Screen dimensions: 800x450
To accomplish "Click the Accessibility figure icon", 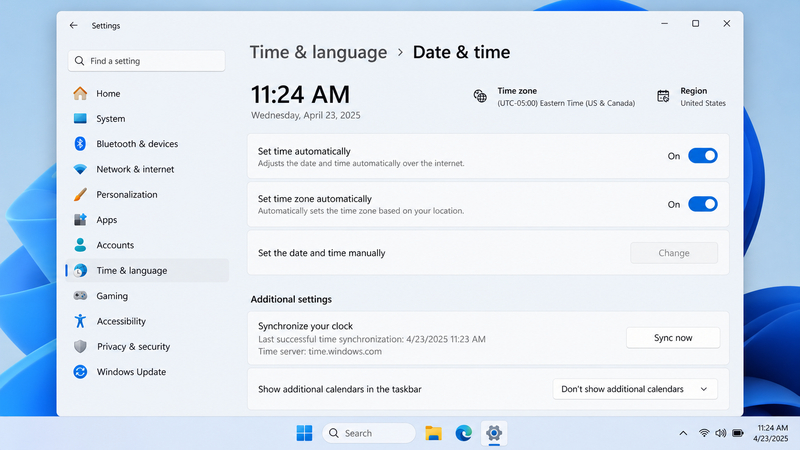I will (x=80, y=321).
